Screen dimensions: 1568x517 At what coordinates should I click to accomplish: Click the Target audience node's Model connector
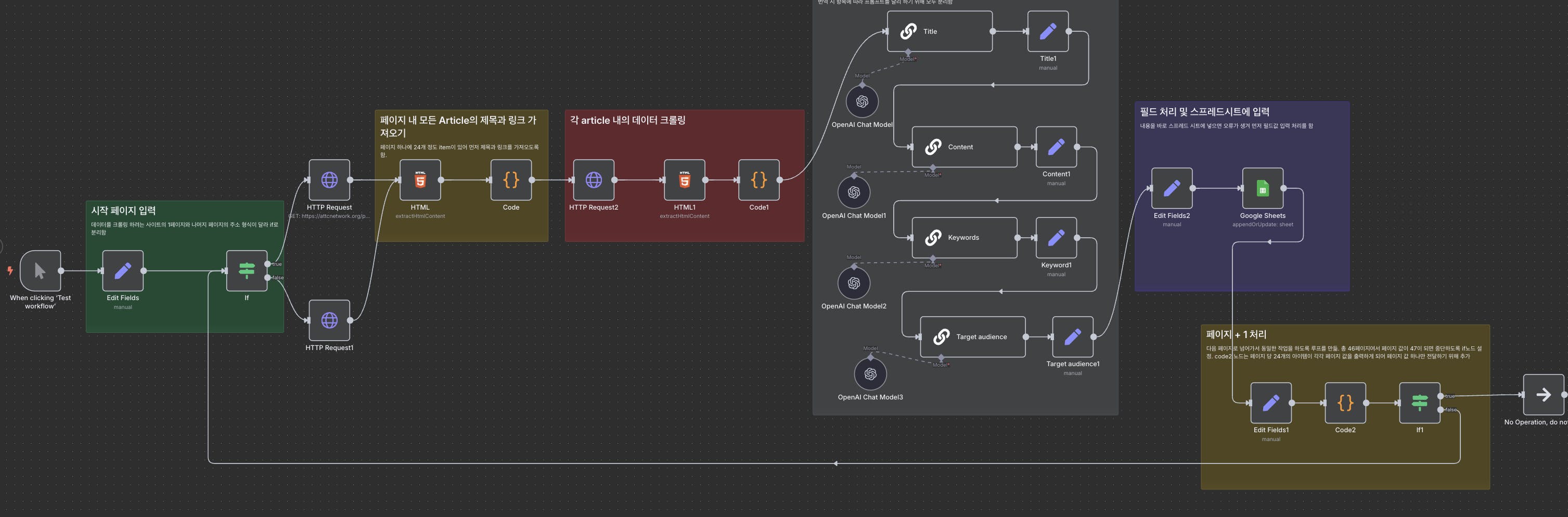(x=941, y=358)
